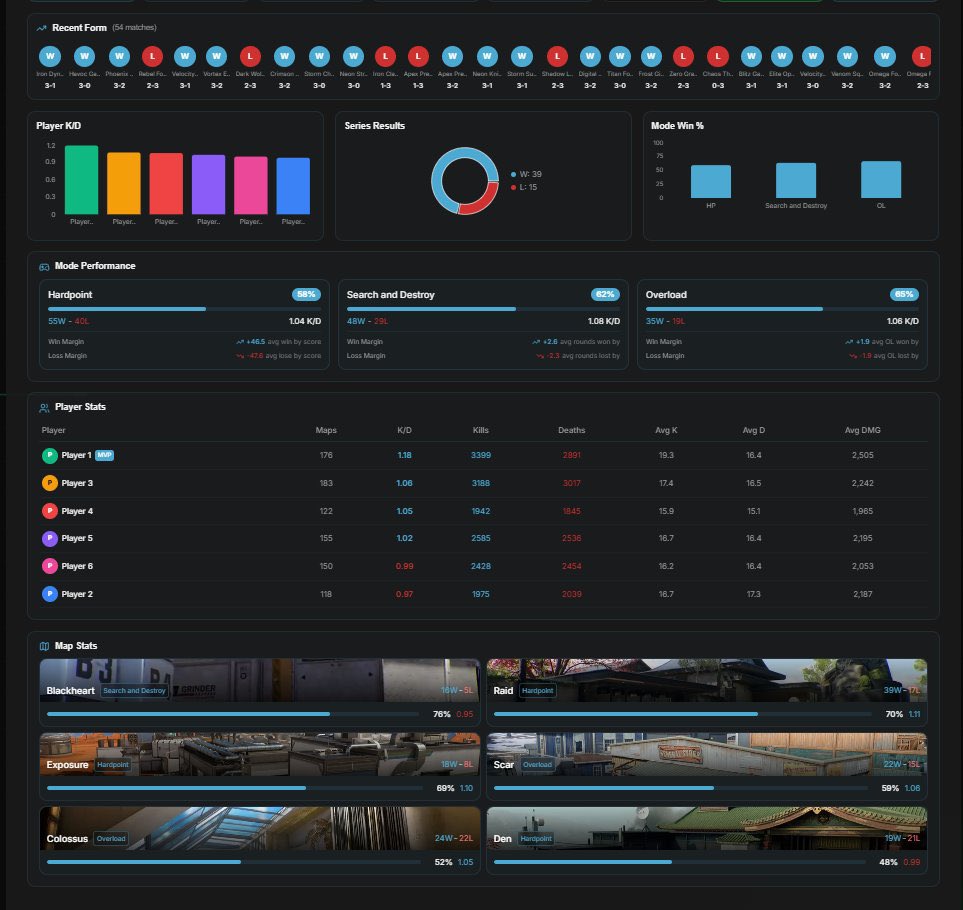Screen dimensions: 963x910
Task: Click the 58% badge on the Hardpoint card
Action: pyautogui.click(x=305, y=294)
